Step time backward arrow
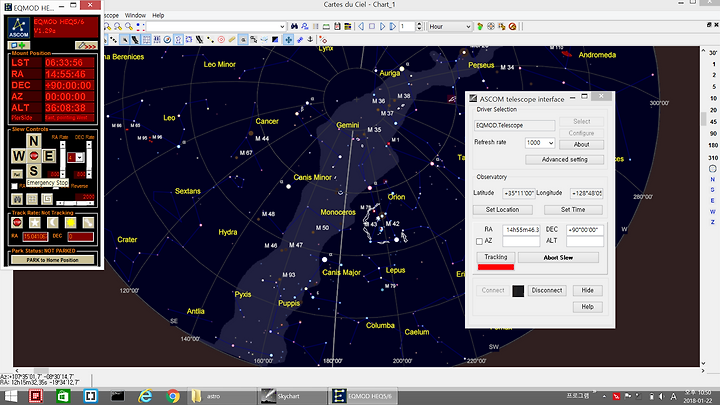 click(x=361, y=27)
